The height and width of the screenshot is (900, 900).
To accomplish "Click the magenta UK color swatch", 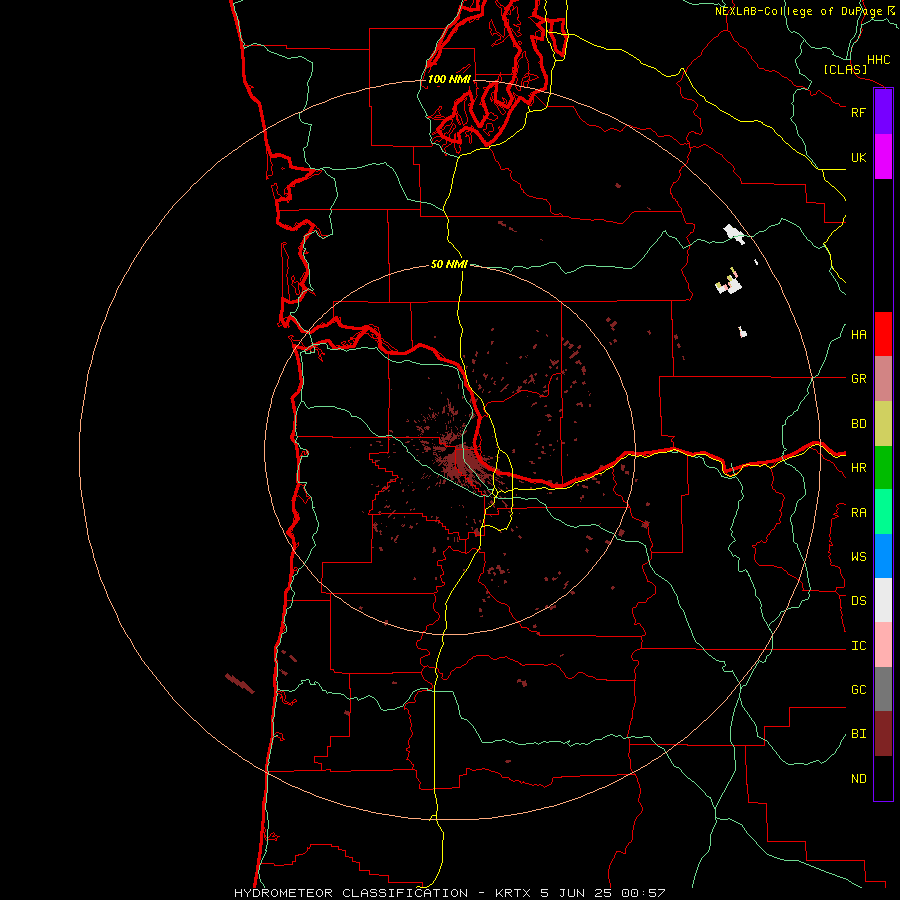I will tap(883, 157).
